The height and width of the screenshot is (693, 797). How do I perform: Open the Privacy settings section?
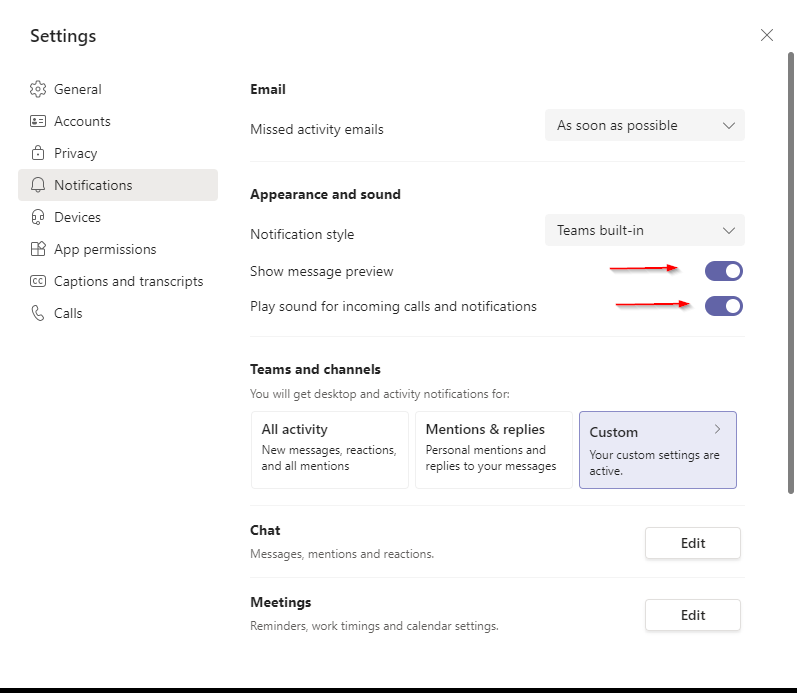[76, 153]
